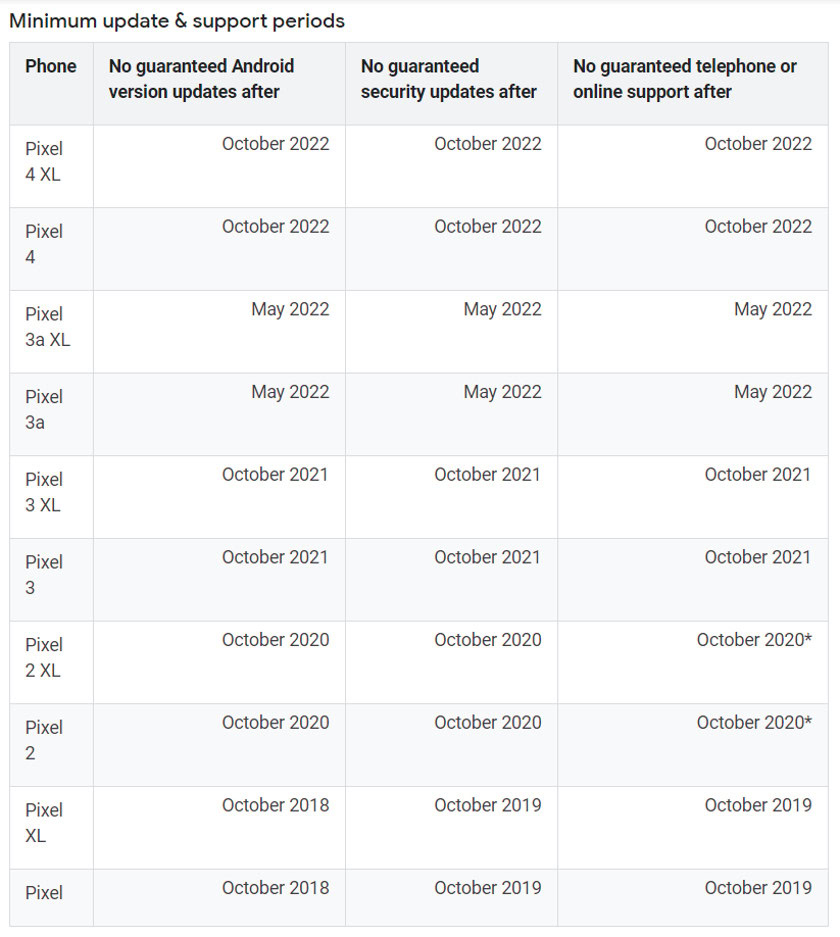Select the Pixel 2 phone name cell

[44, 740]
